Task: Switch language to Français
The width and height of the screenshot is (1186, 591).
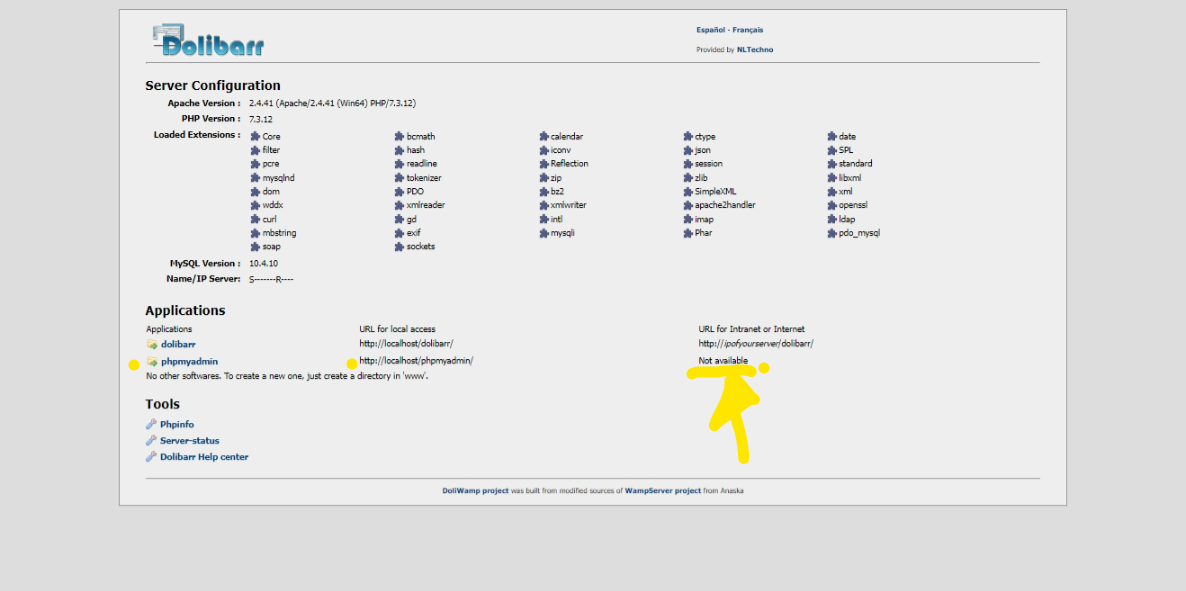Action: (x=747, y=30)
